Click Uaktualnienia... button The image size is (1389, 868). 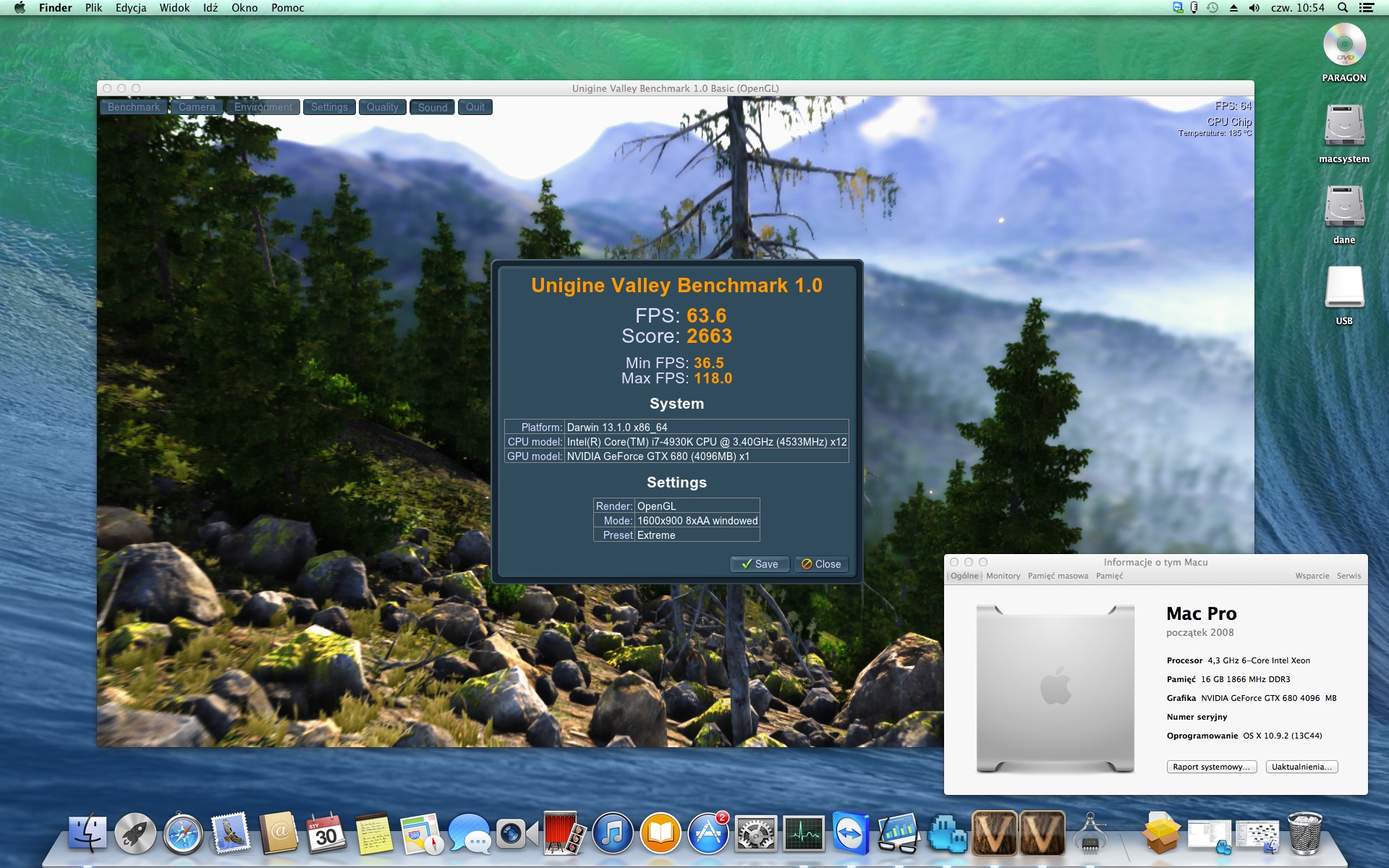1302,767
